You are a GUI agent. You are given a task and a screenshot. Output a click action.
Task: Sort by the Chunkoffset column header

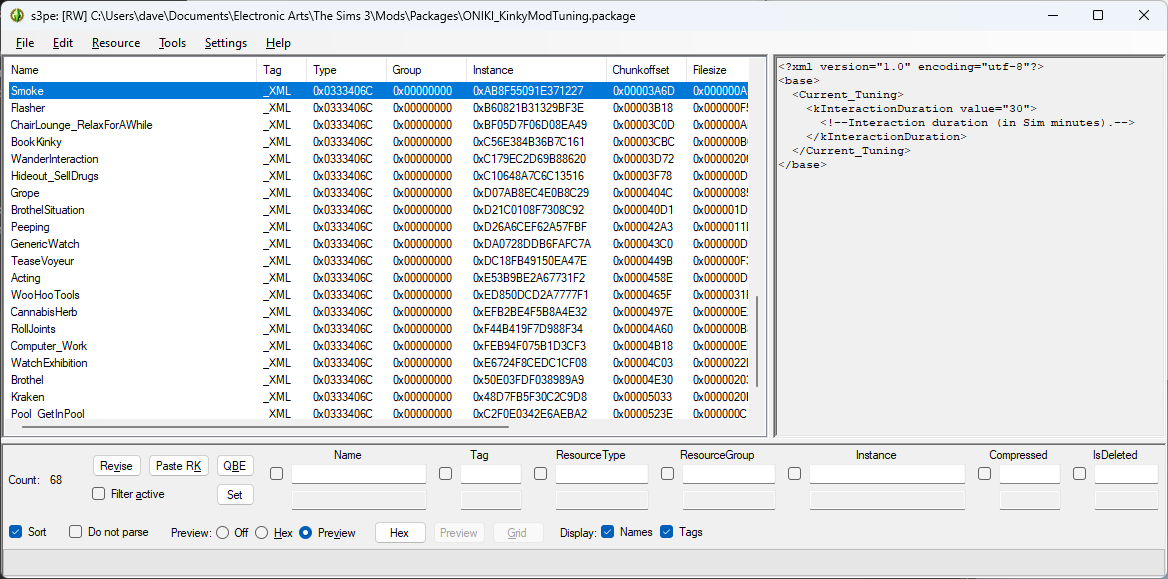646,70
